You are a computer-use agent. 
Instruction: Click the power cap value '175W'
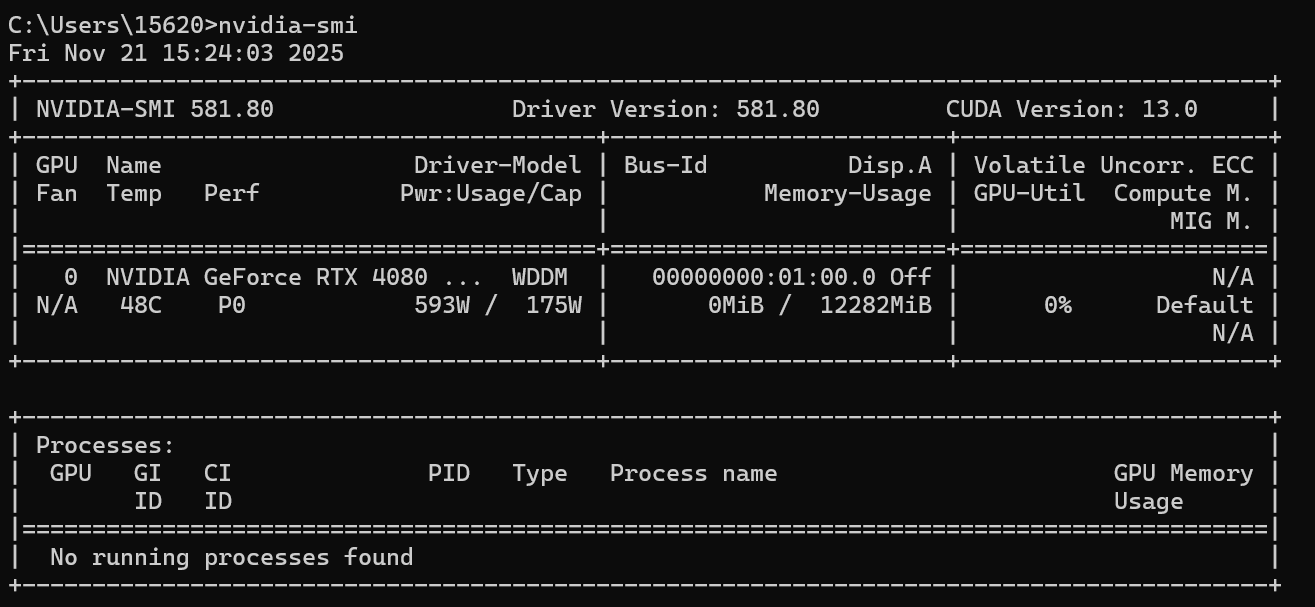coord(554,305)
